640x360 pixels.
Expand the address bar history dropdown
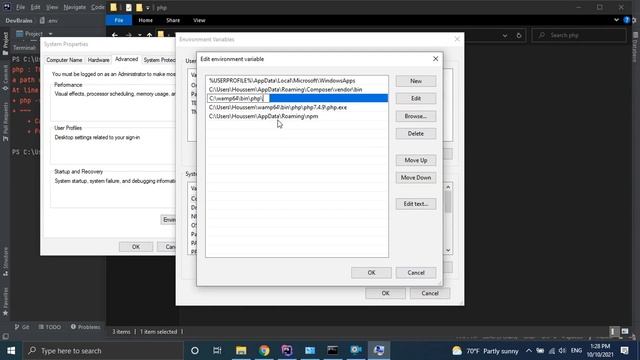click(x=505, y=36)
